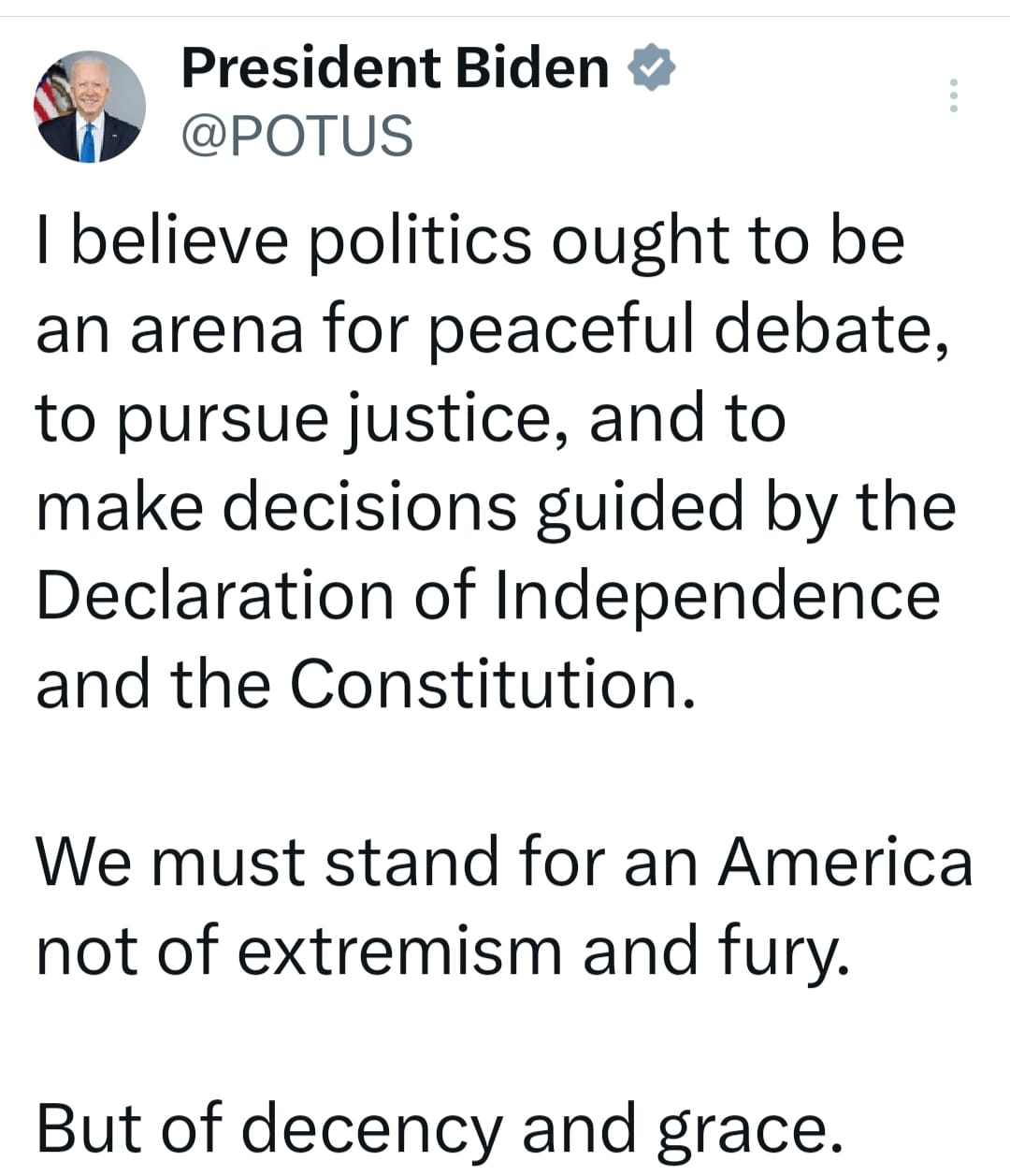Click the "President Biden" display name
This screenshot has width=1010, height=1176.
click(395, 68)
